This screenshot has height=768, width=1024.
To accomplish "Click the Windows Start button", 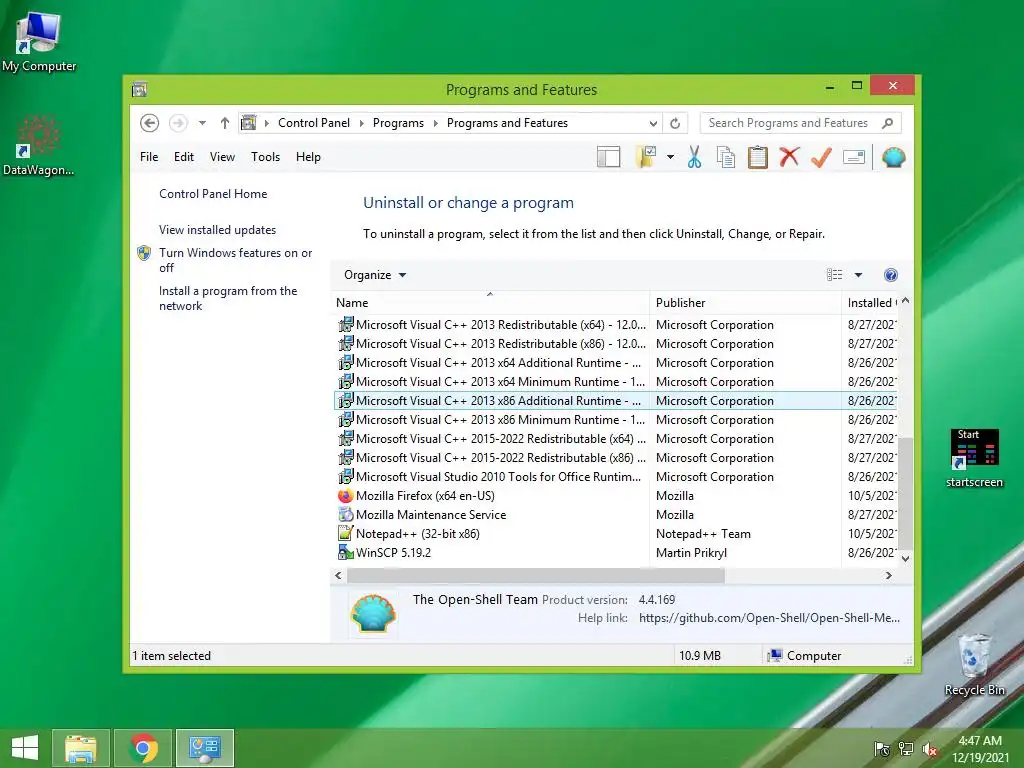I will [25, 748].
